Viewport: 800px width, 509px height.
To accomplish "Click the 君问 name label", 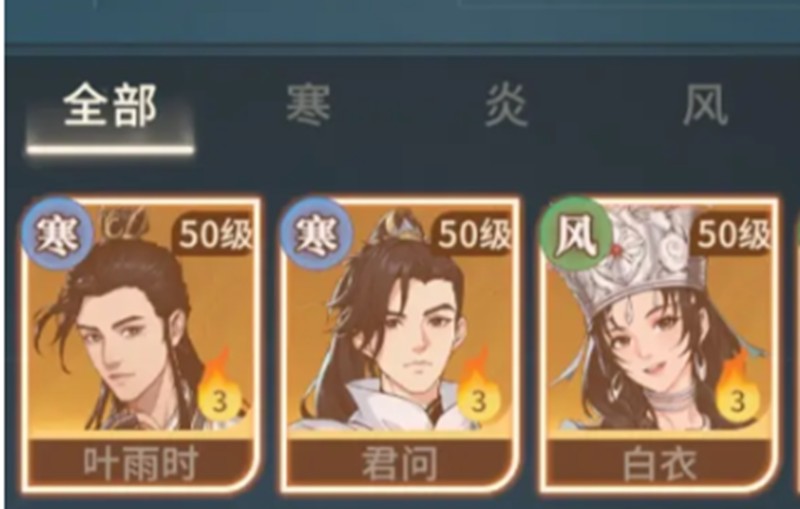I will (x=399, y=464).
